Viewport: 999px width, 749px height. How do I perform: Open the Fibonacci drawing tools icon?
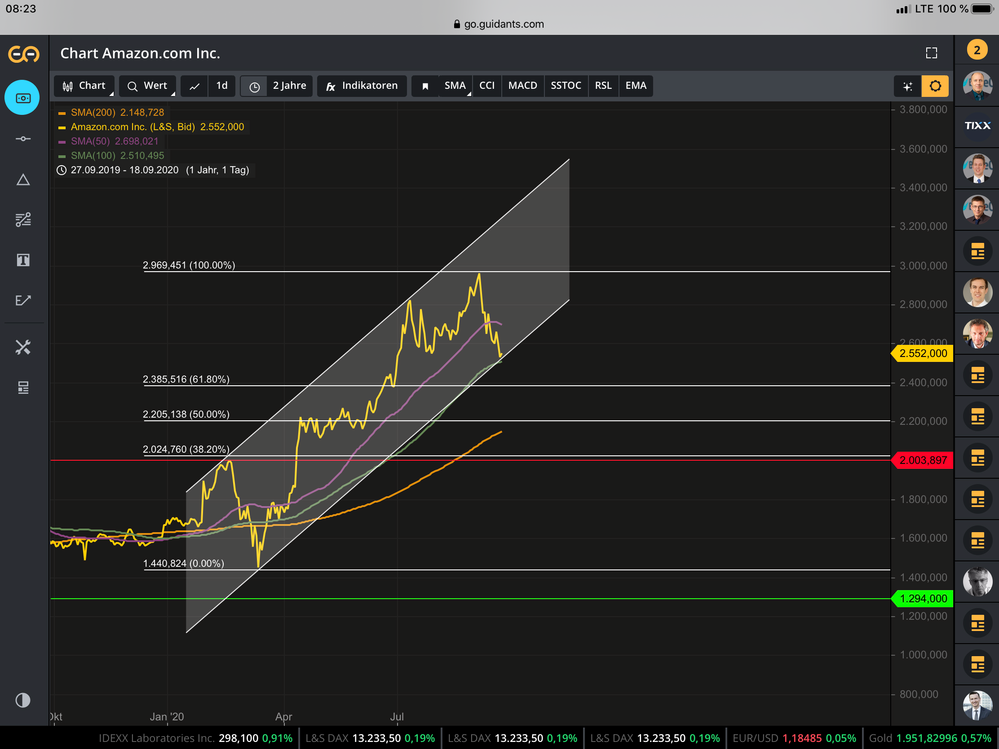coord(23,220)
